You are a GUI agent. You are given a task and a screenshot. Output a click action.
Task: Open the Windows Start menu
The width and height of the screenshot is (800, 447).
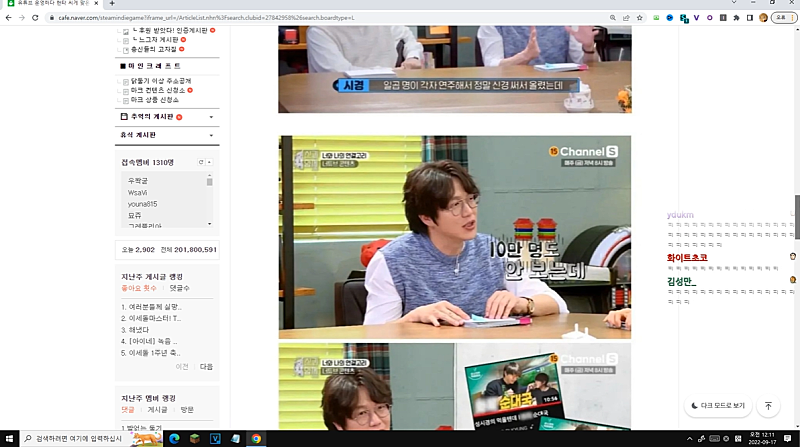tap(9, 438)
